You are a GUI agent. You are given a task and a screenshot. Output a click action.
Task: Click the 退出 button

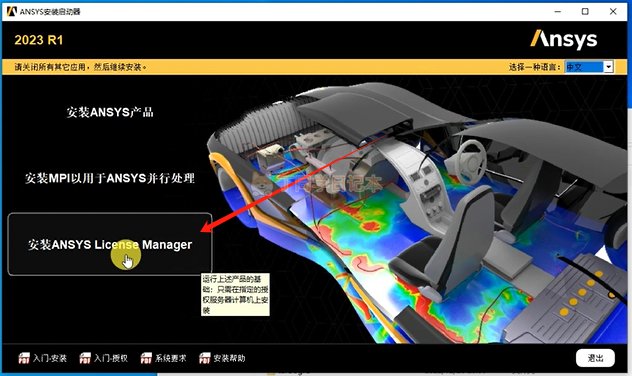(595, 358)
